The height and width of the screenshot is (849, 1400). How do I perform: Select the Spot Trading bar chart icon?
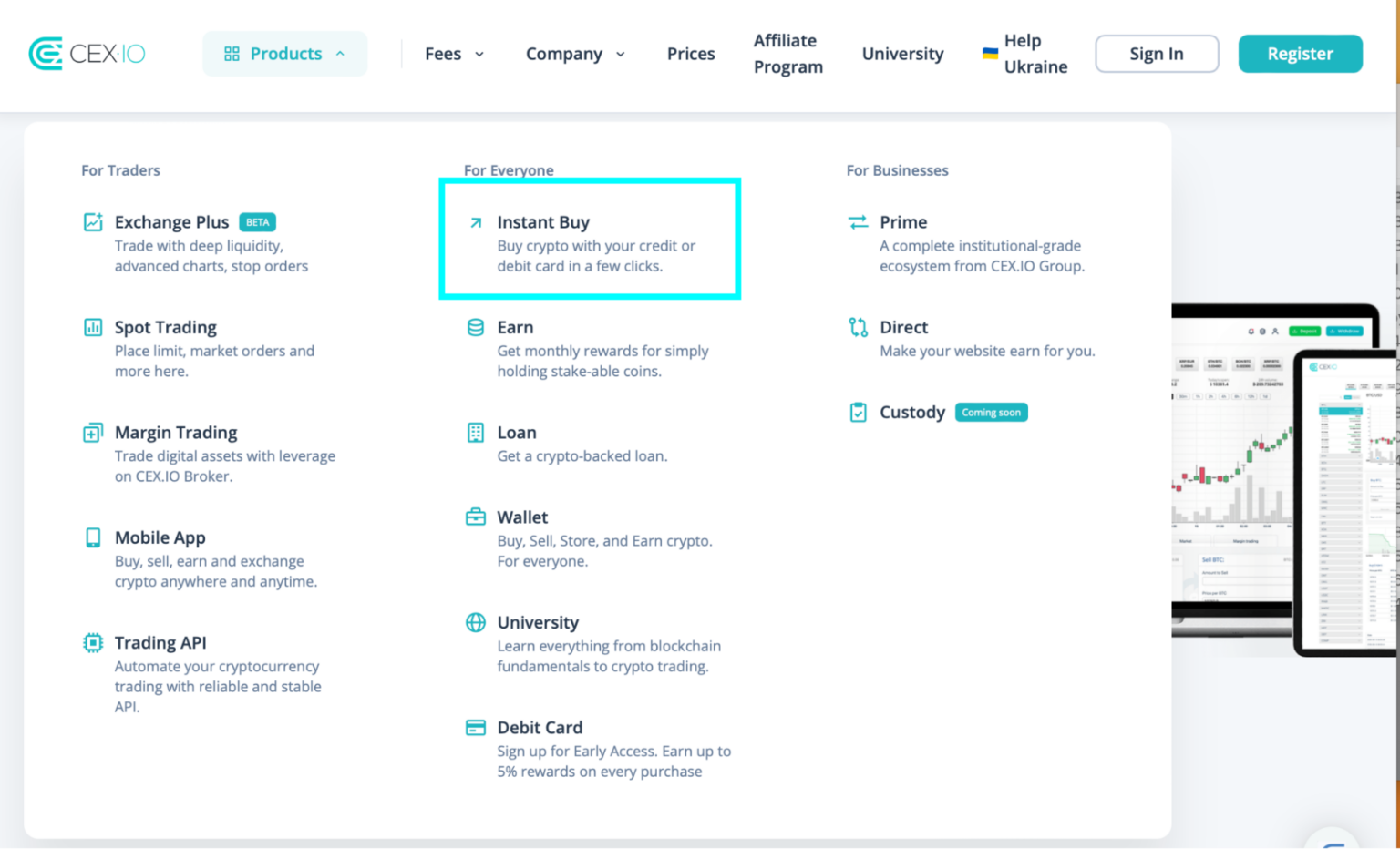pos(92,327)
